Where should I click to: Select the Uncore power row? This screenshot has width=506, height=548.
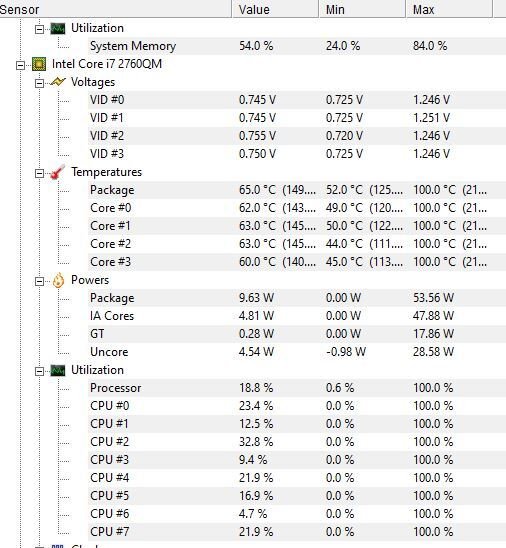coord(297,352)
